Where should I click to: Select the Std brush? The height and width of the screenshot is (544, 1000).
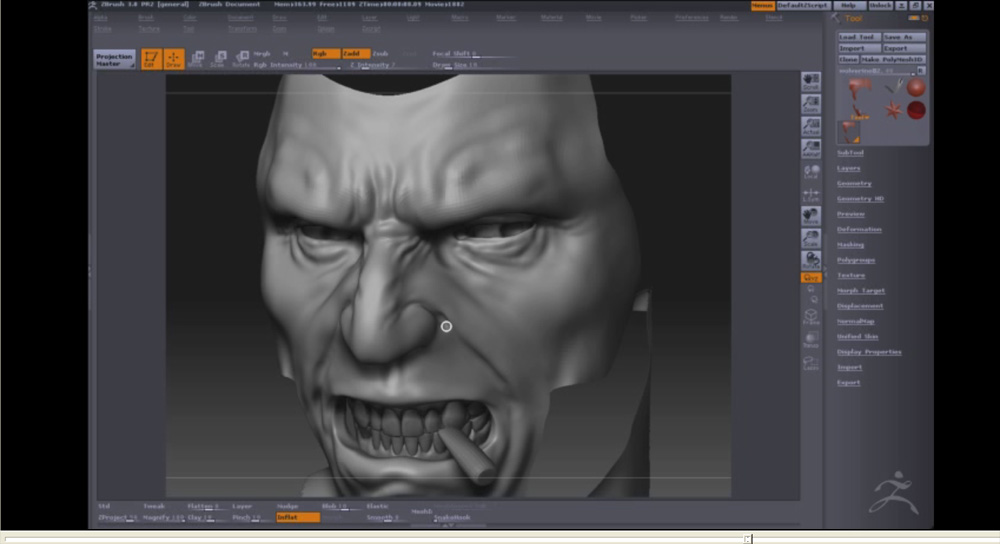[104, 506]
